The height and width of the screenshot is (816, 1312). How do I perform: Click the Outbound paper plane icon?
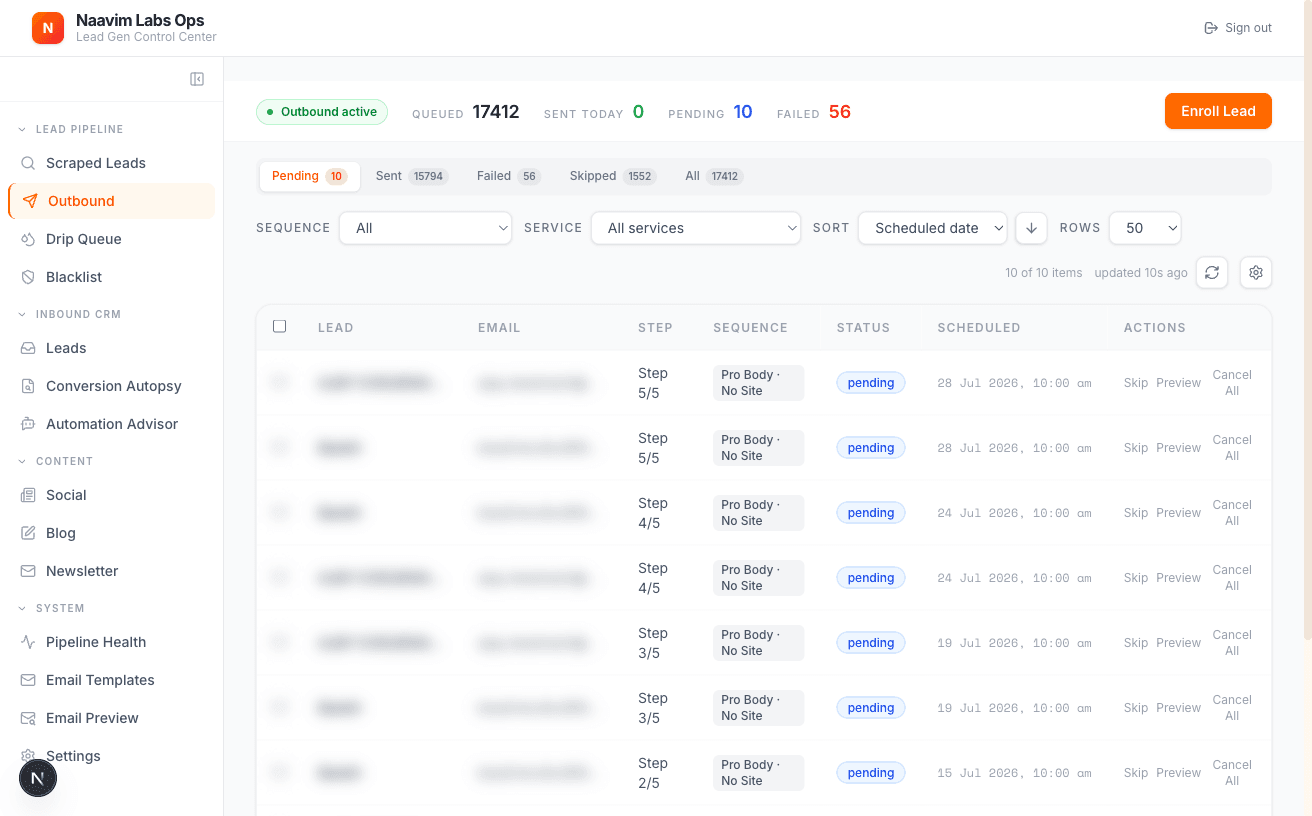pos(30,201)
